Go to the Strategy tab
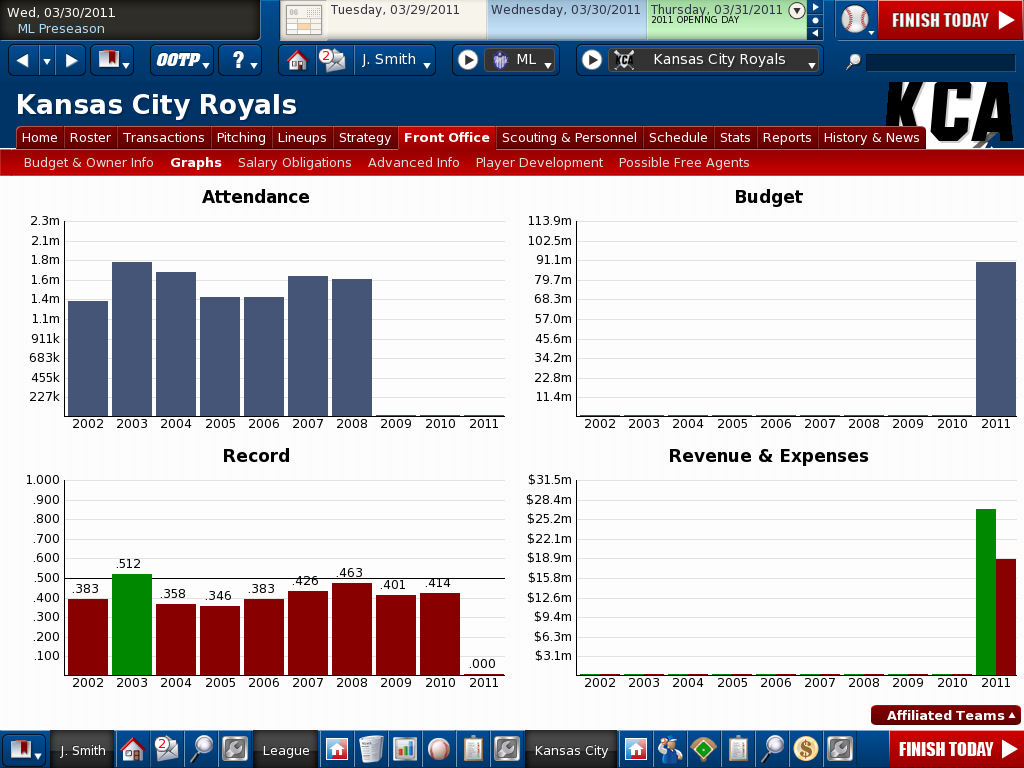 365,138
